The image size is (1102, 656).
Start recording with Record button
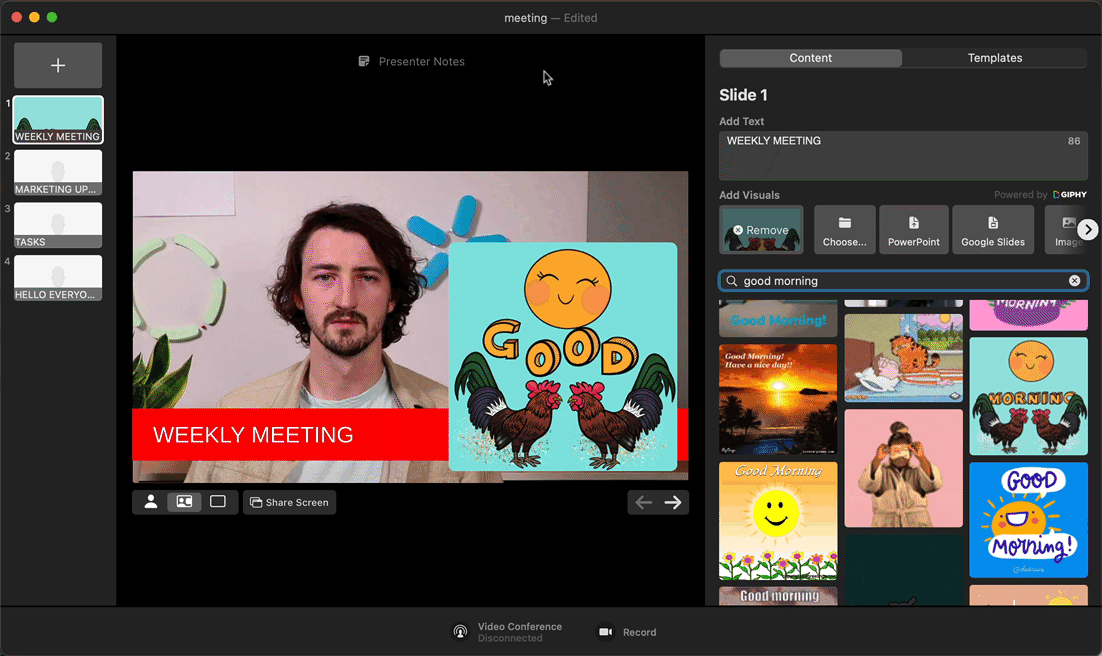click(x=627, y=632)
